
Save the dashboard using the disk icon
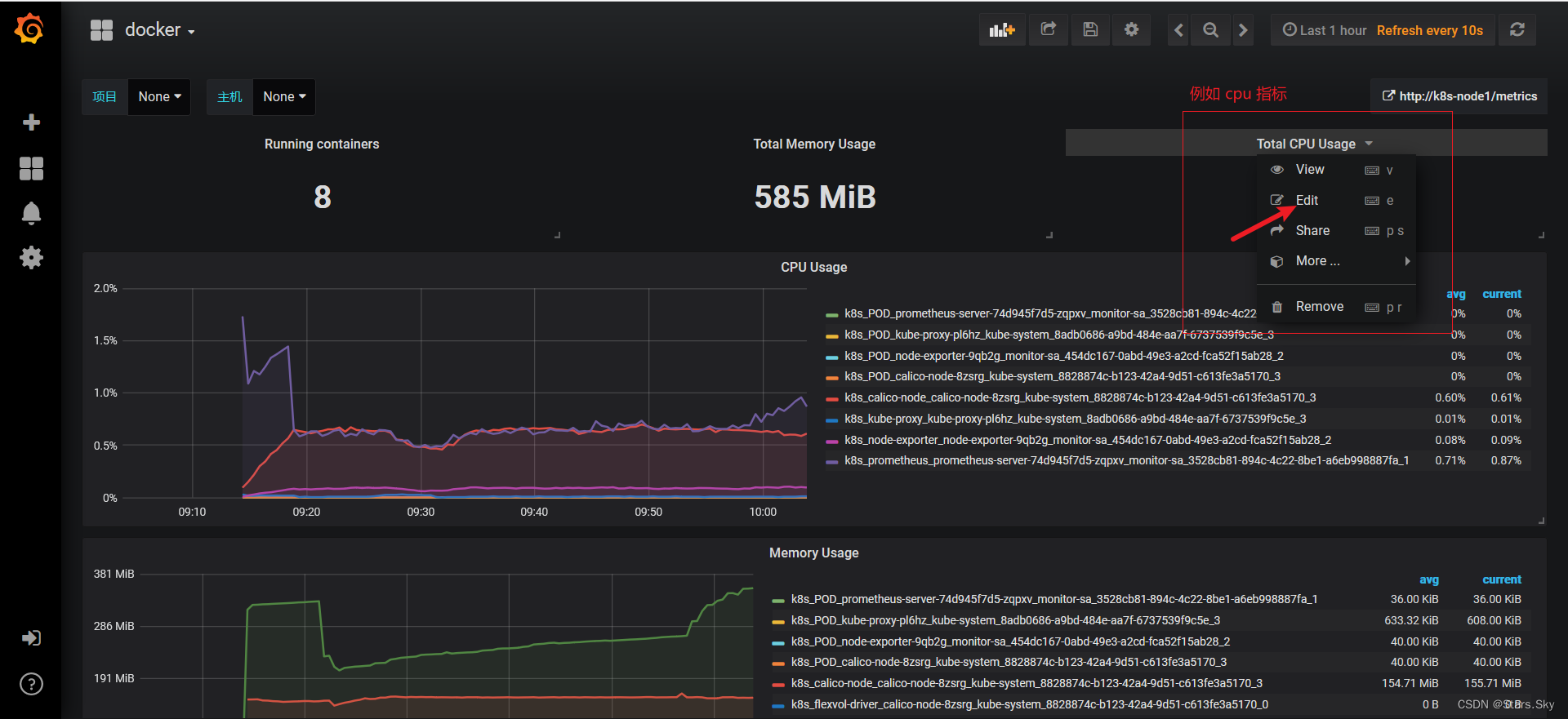point(1090,30)
